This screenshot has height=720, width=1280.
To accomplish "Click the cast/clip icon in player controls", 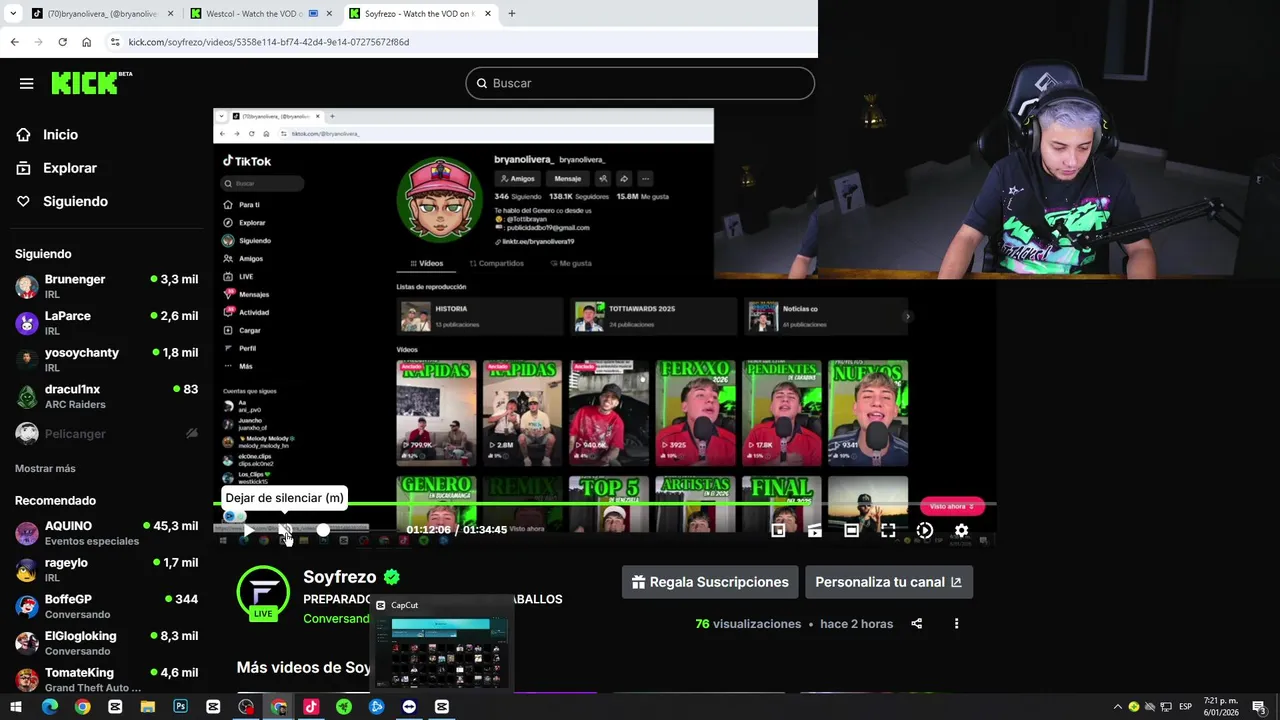I will click(815, 531).
